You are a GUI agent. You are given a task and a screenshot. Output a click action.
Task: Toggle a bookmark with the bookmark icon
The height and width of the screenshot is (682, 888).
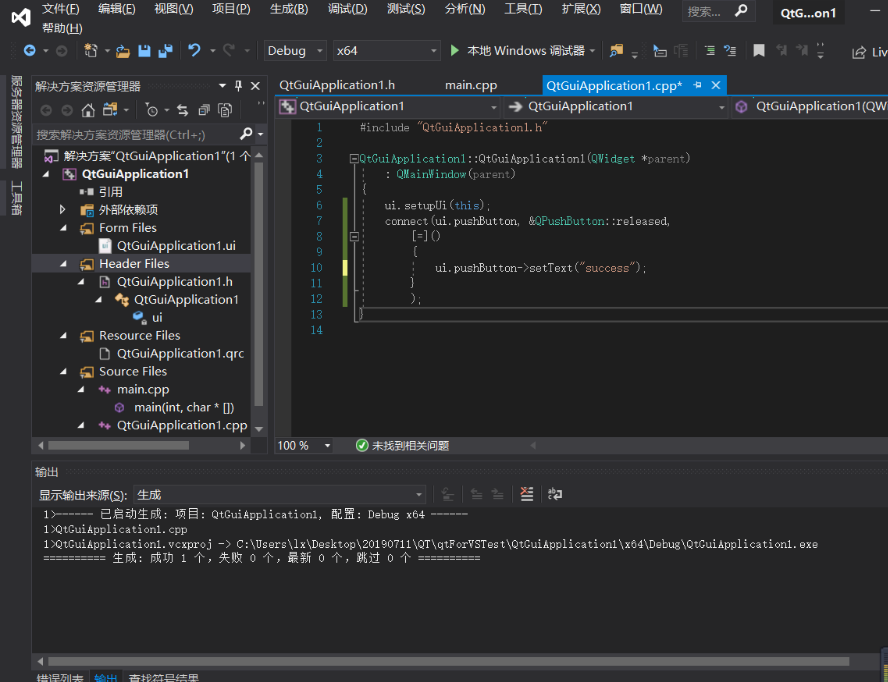pyautogui.click(x=759, y=51)
